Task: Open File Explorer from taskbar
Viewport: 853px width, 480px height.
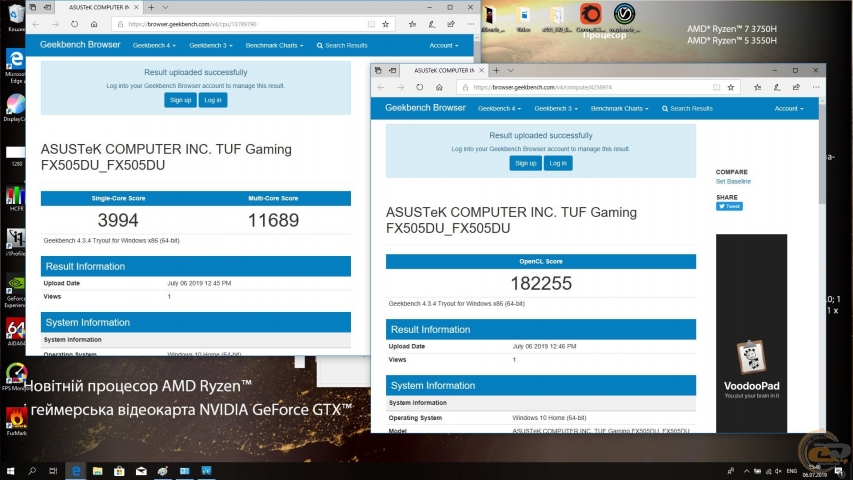Action: coord(97,471)
